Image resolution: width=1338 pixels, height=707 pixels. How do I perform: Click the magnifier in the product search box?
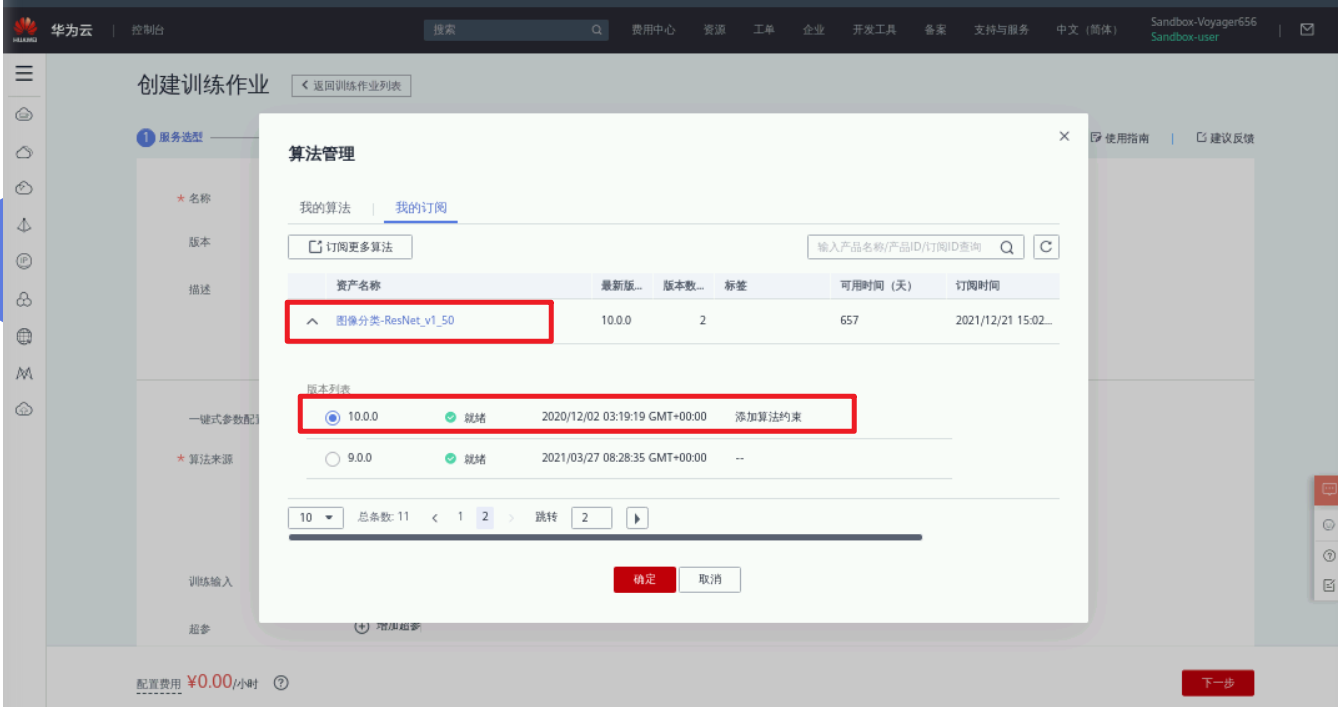point(1006,247)
